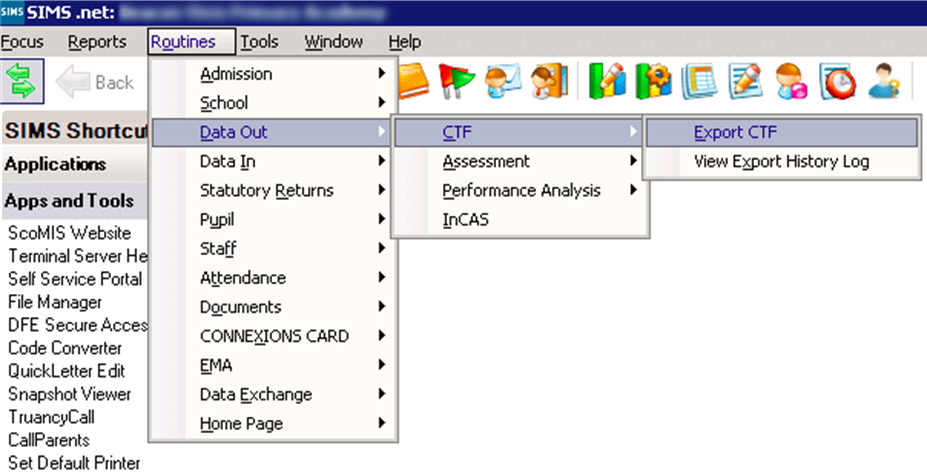The image size is (927, 475).
Task: Open the bar chart with pencil icon
Action: (607, 82)
